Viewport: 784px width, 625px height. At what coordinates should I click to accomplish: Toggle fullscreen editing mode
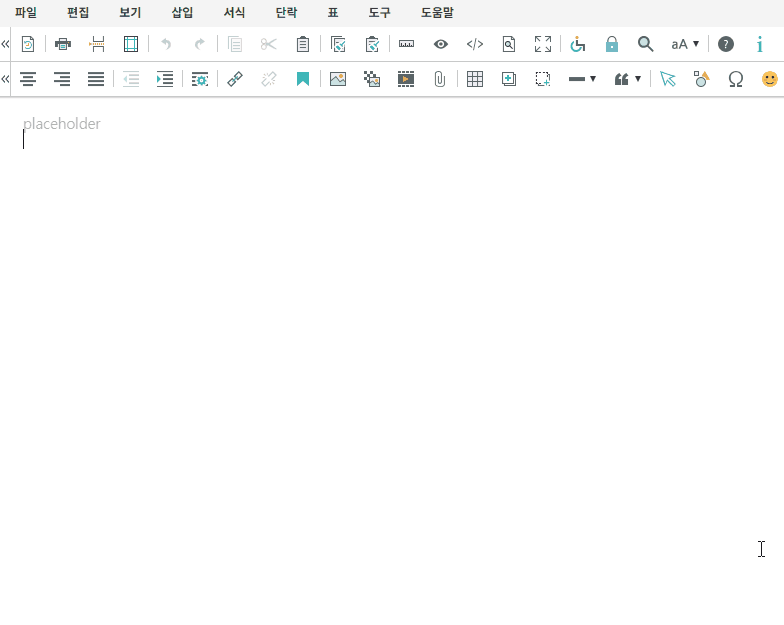[543, 44]
